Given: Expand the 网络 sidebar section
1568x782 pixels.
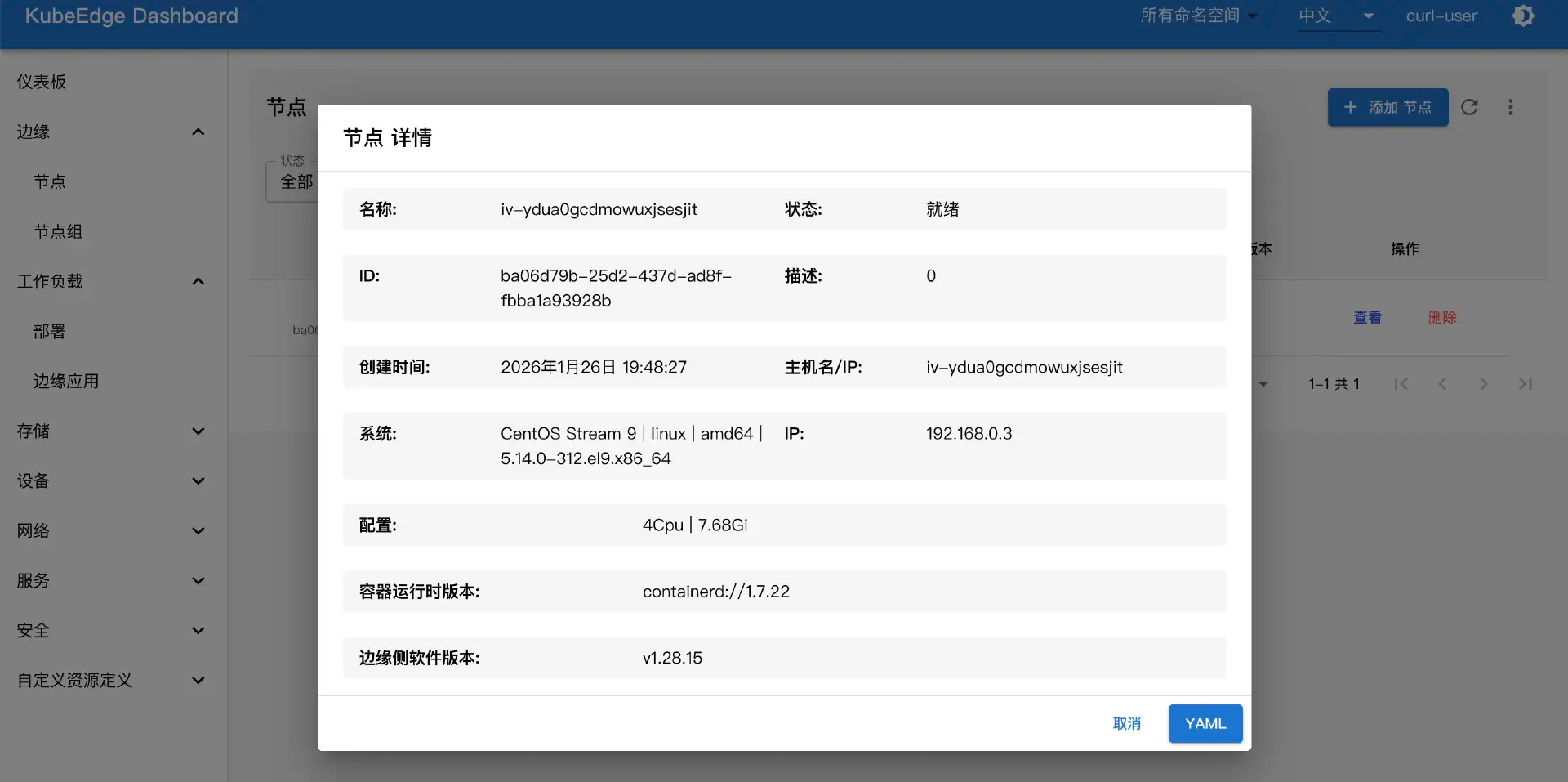Looking at the screenshot, I should pyautogui.click(x=198, y=530).
